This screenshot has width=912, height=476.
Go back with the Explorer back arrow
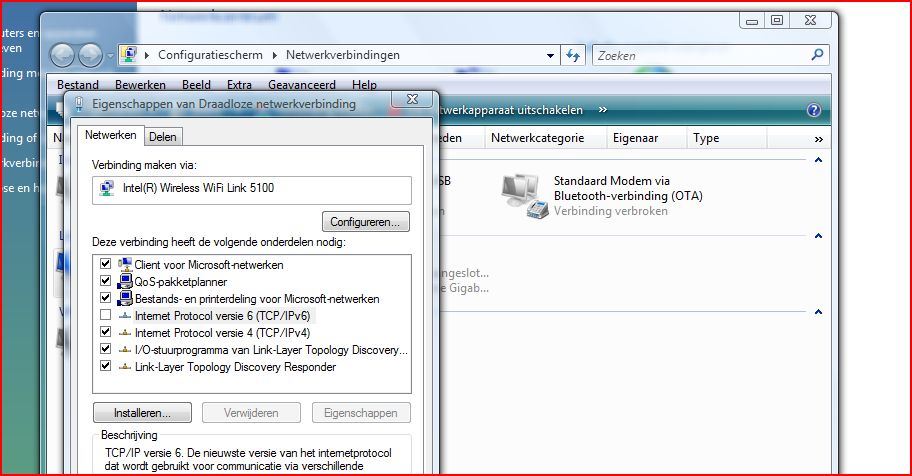pyautogui.click(x=62, y=56)
